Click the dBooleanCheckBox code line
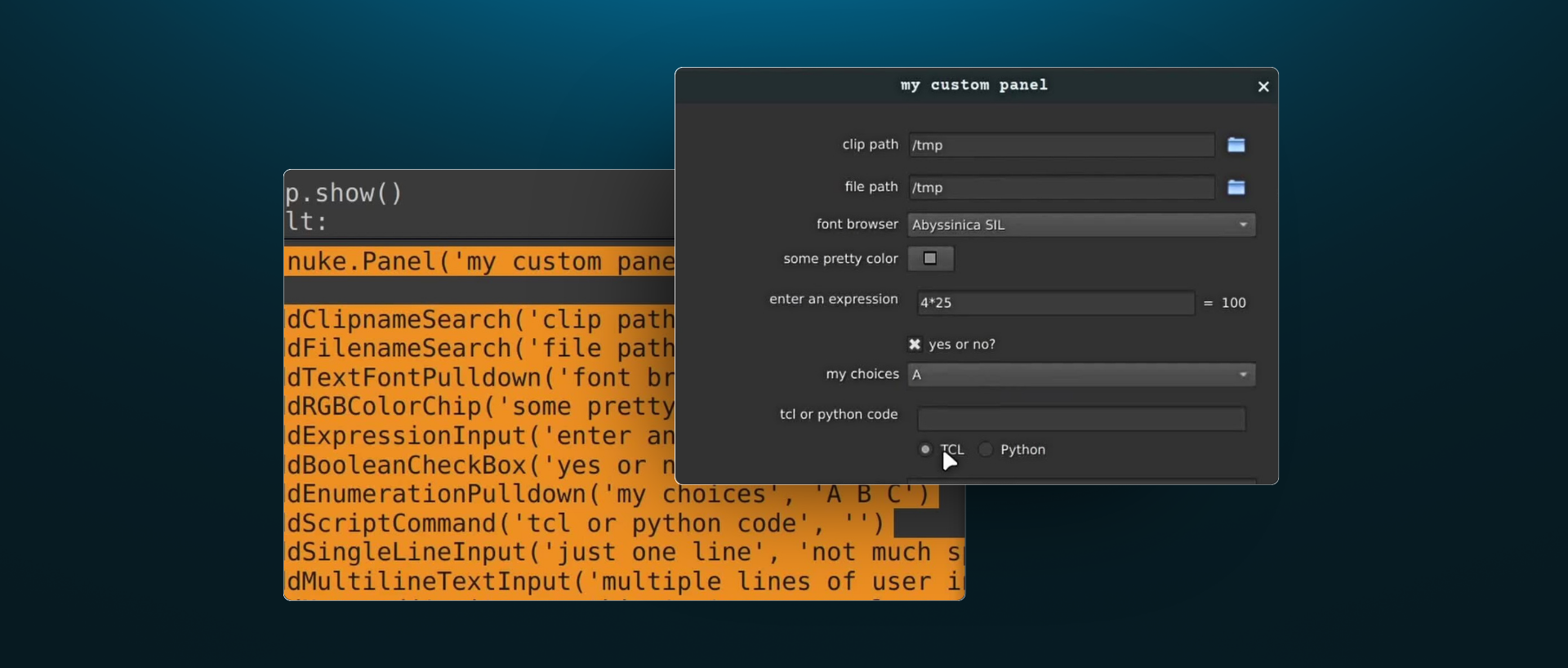 point(480,465)
